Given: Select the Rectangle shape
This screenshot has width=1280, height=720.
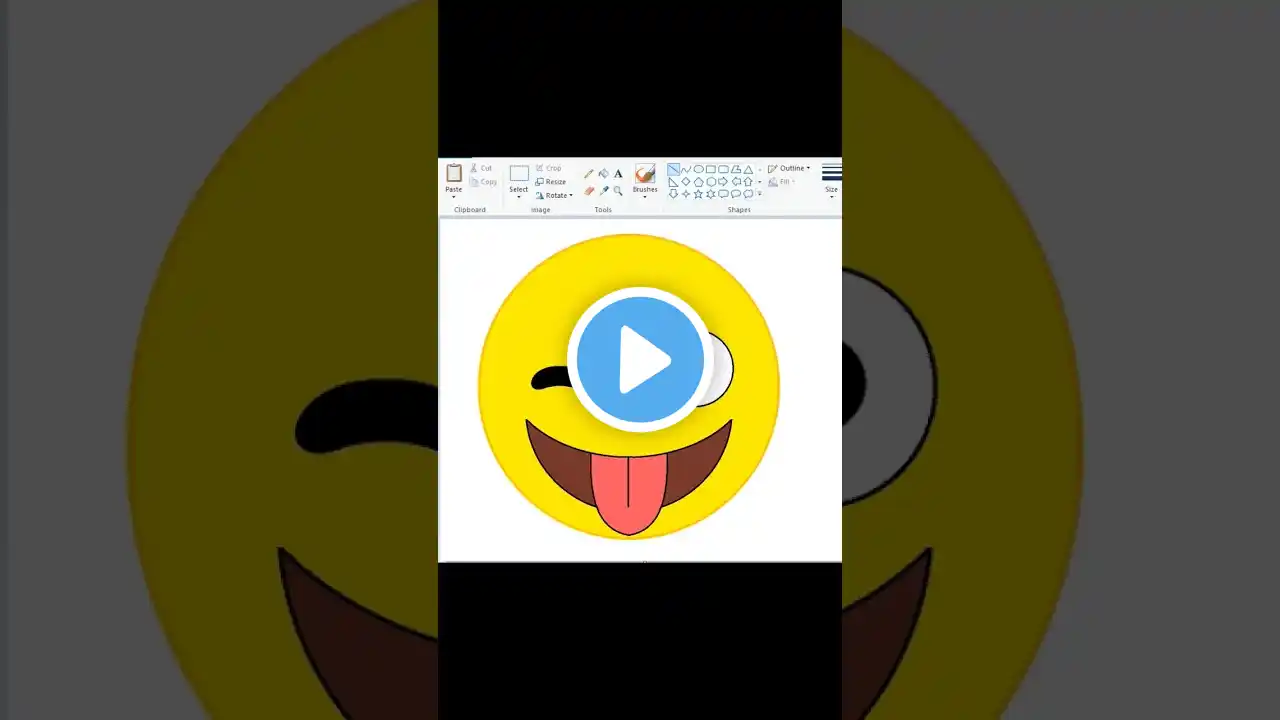Looking at the screenshot, I should click(711, 169).
